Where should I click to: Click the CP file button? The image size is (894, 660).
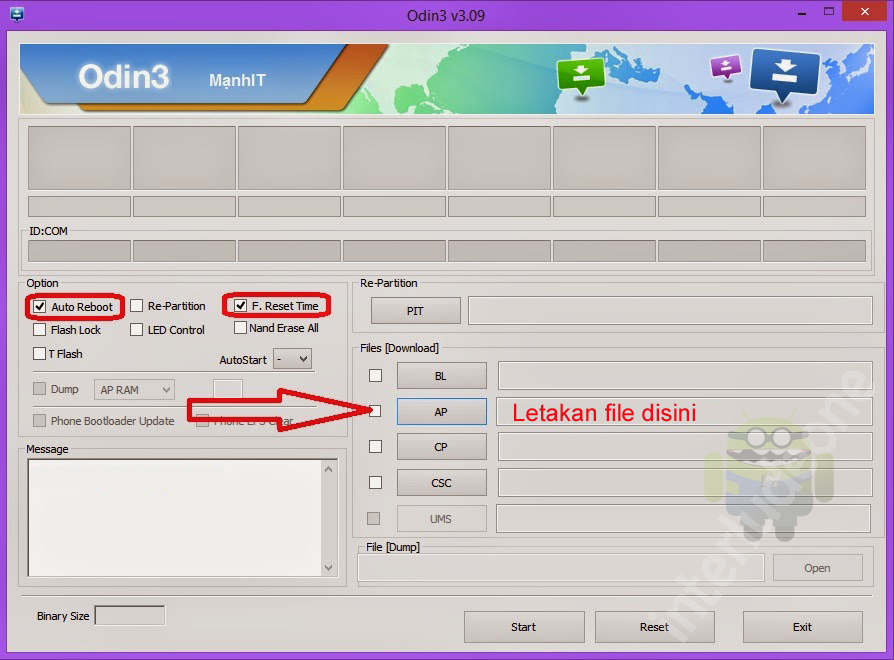click(441, 446)
